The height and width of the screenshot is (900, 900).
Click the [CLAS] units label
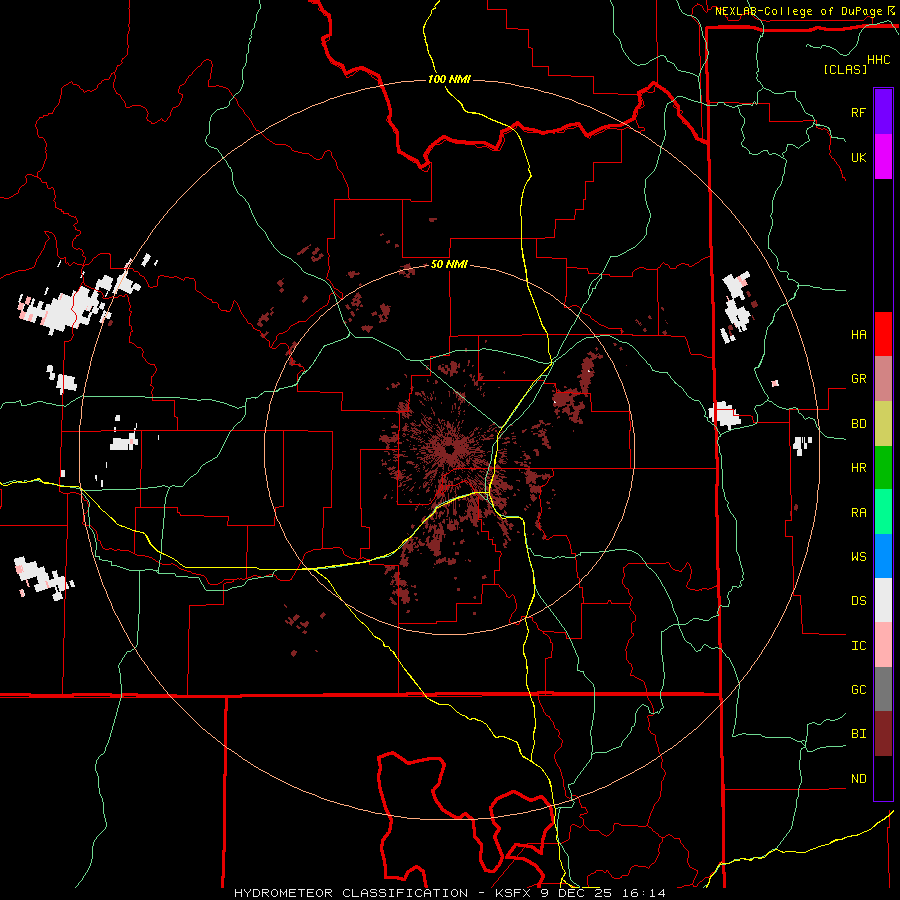pyautogui.click(x=845, y=69)
